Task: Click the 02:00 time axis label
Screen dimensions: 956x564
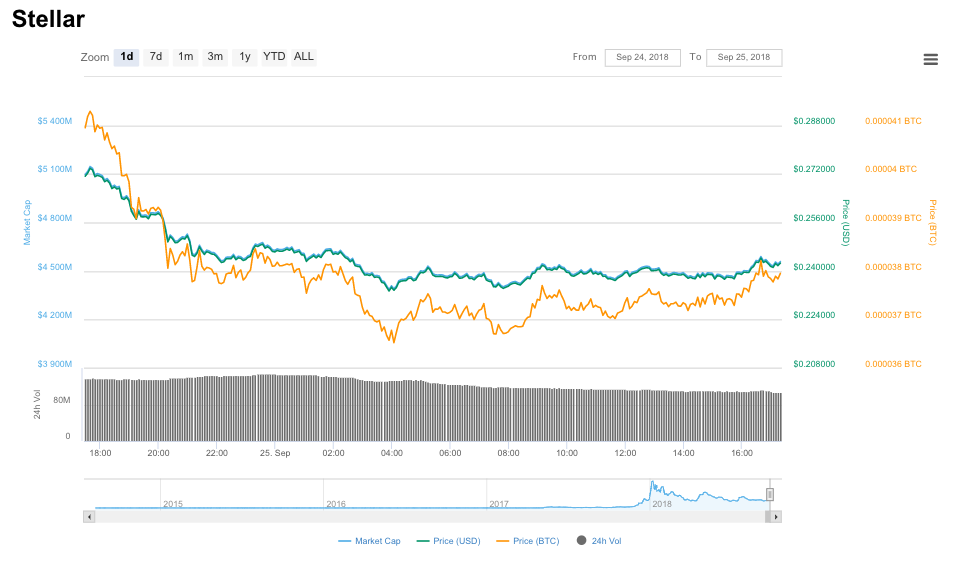Action: (x=334, y=453)
